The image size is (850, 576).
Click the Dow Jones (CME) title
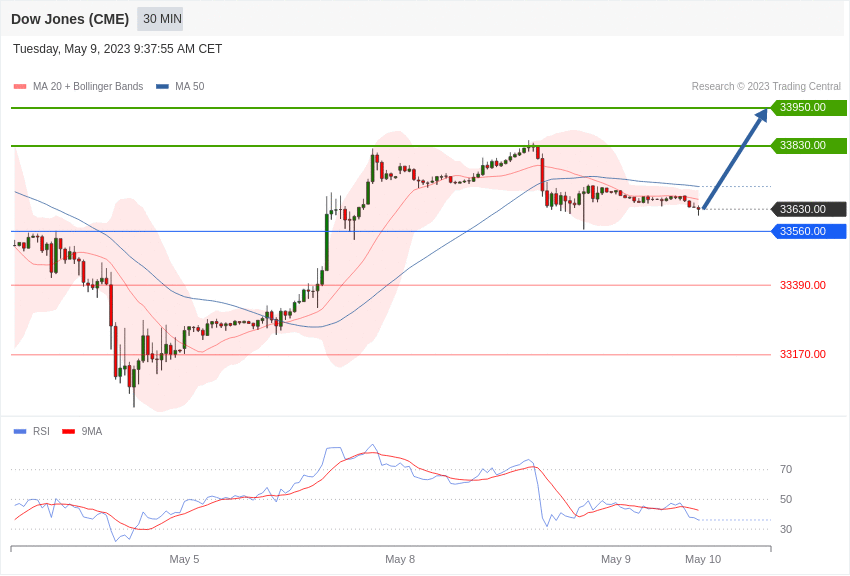[x=70, y=19]
